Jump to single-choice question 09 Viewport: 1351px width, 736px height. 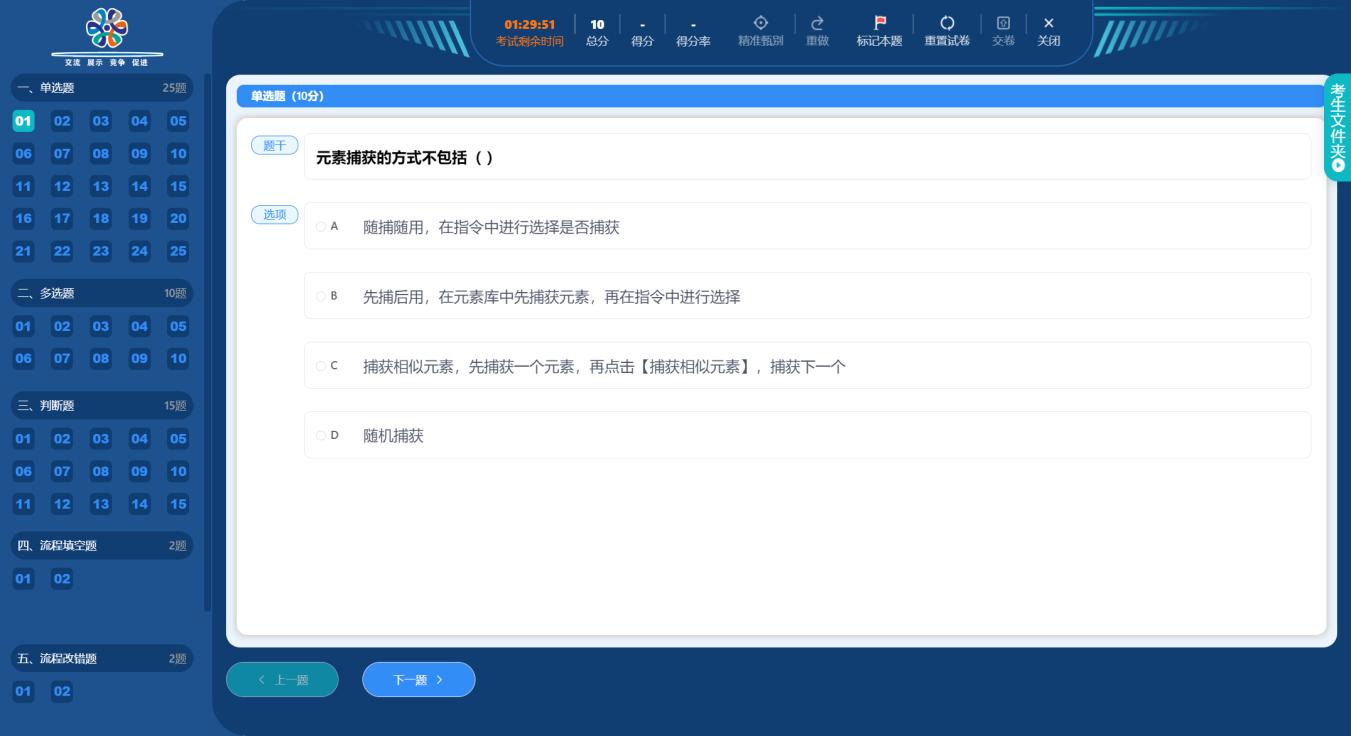139,154
